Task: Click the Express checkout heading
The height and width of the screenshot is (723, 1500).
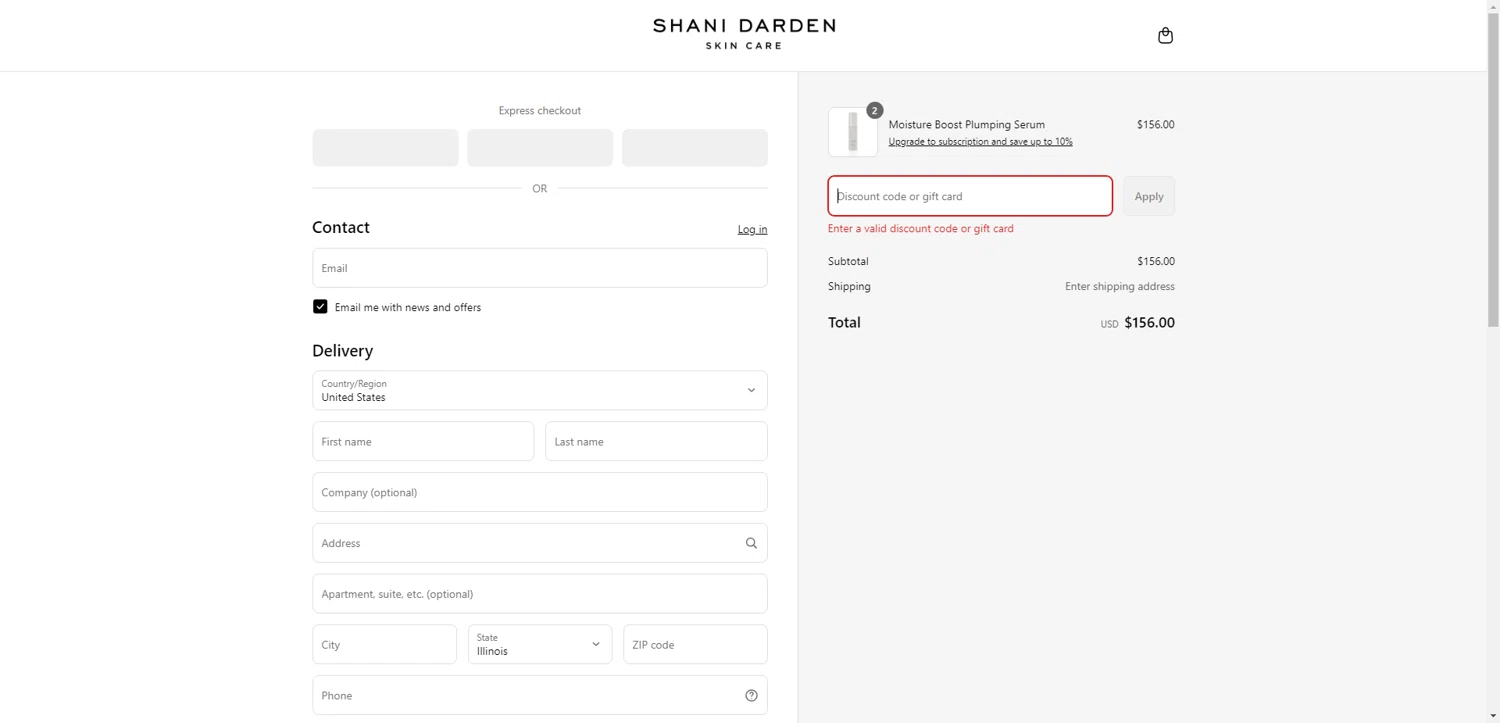Action: point(540,111)
